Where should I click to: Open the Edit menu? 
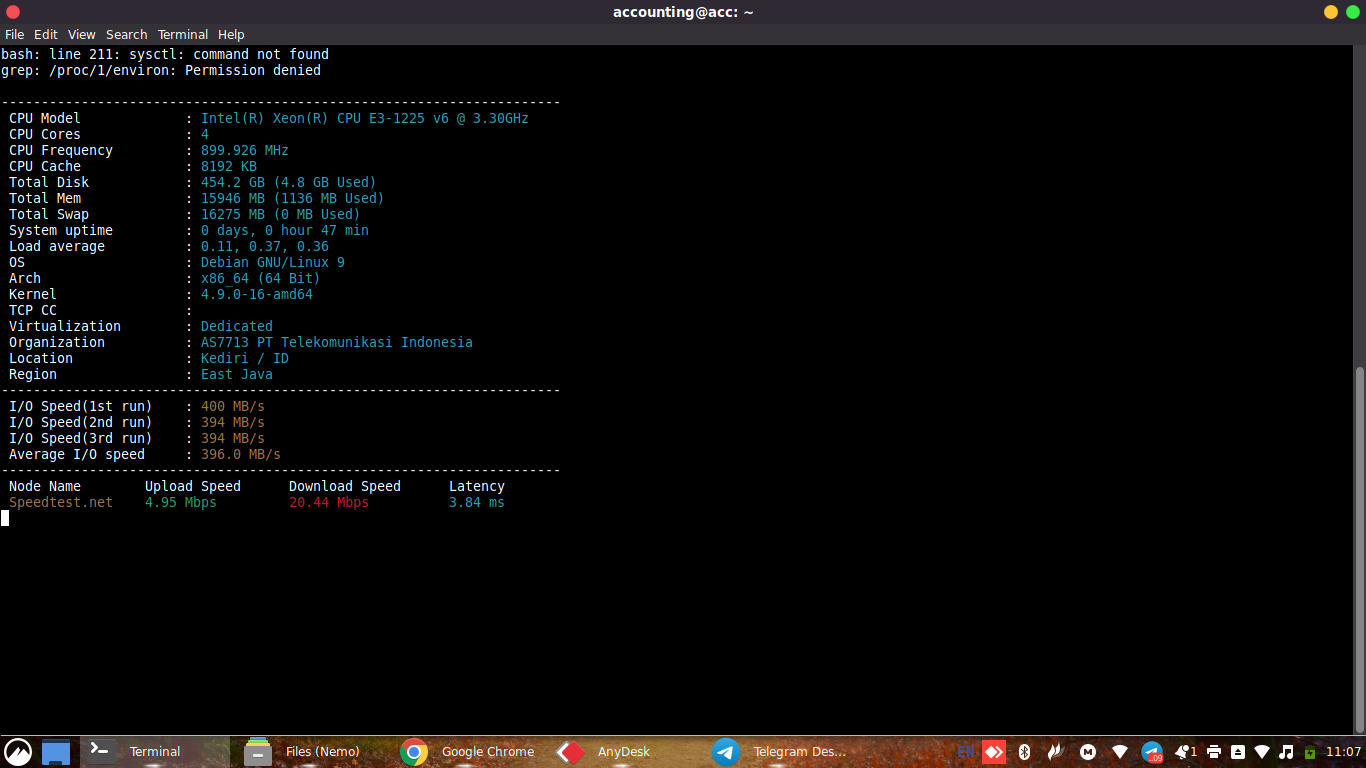coord(46,34)
